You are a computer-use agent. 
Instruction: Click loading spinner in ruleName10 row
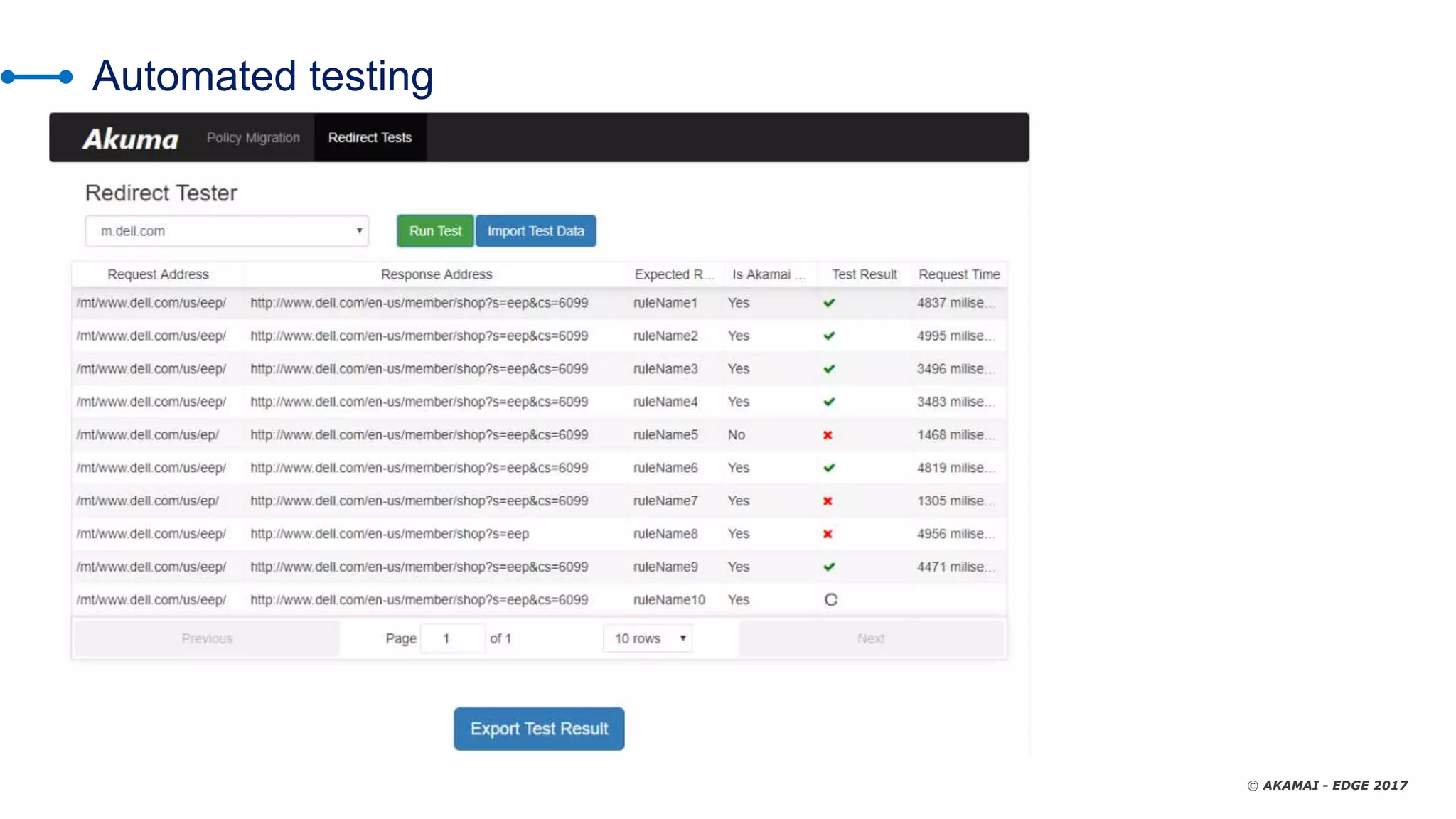(x=830, y=600)
